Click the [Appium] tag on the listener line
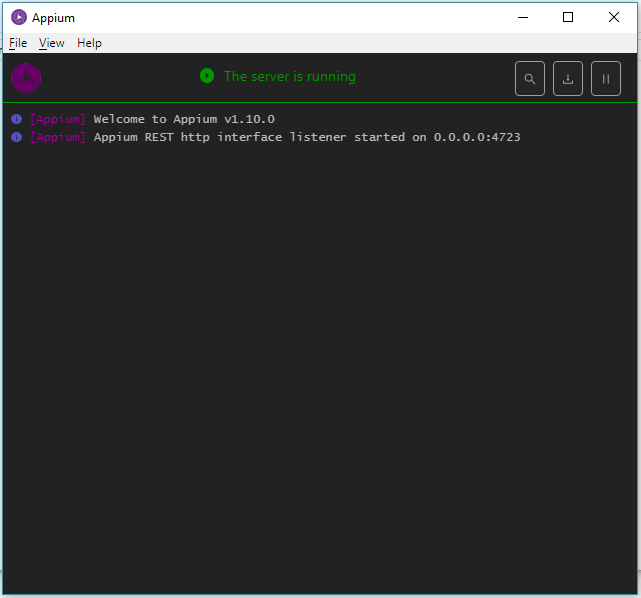This screenshot has width=641, height=598. pyautogui.click(x=58, y=137)
